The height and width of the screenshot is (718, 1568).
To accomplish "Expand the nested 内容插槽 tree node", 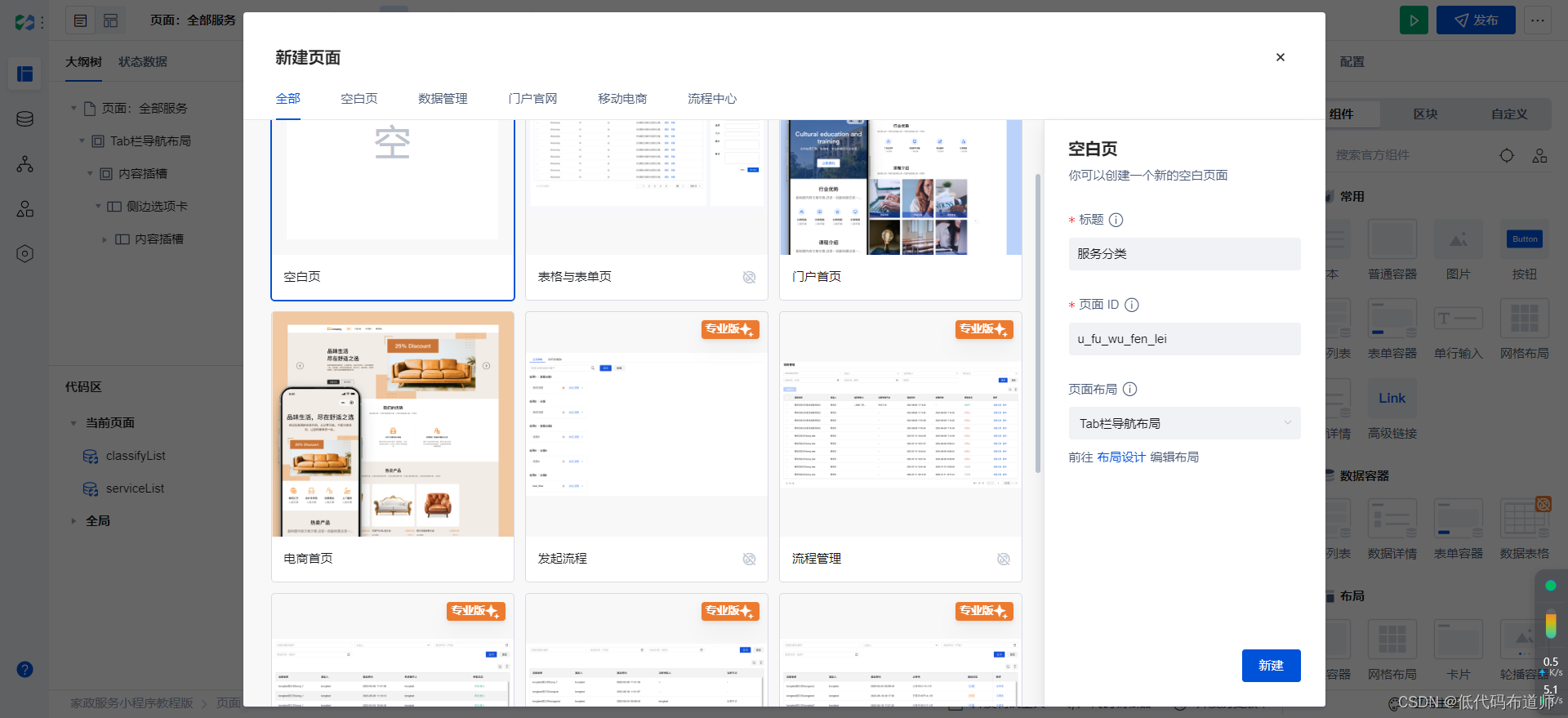I will click(105, 239).
